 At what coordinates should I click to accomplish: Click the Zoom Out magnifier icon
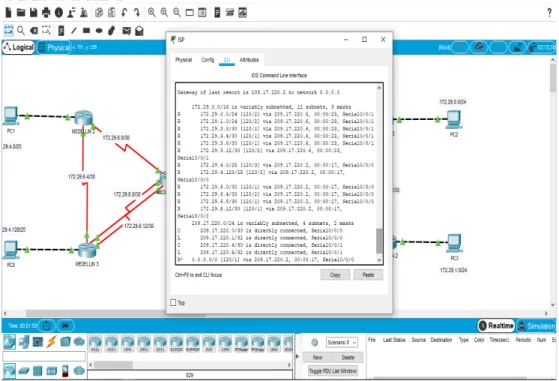coord(177,13)
